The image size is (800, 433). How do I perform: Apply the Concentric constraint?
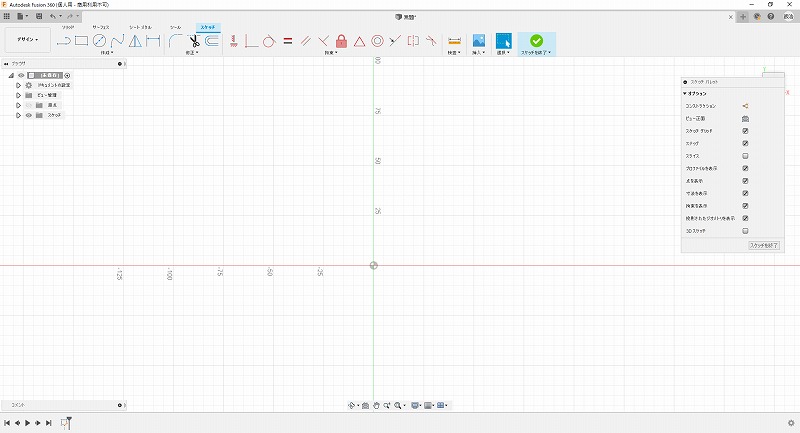pos(377,41)
